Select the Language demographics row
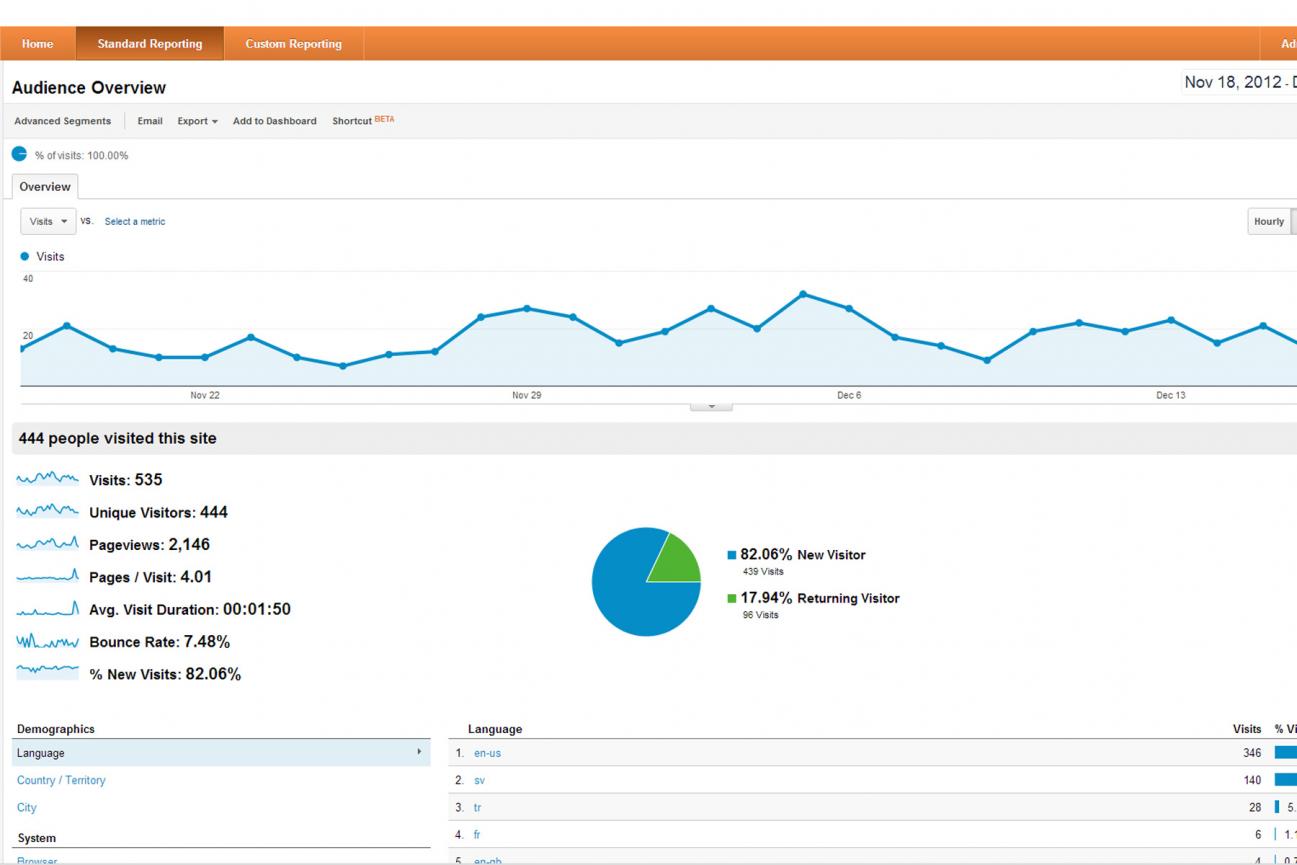 coord(220,753)
